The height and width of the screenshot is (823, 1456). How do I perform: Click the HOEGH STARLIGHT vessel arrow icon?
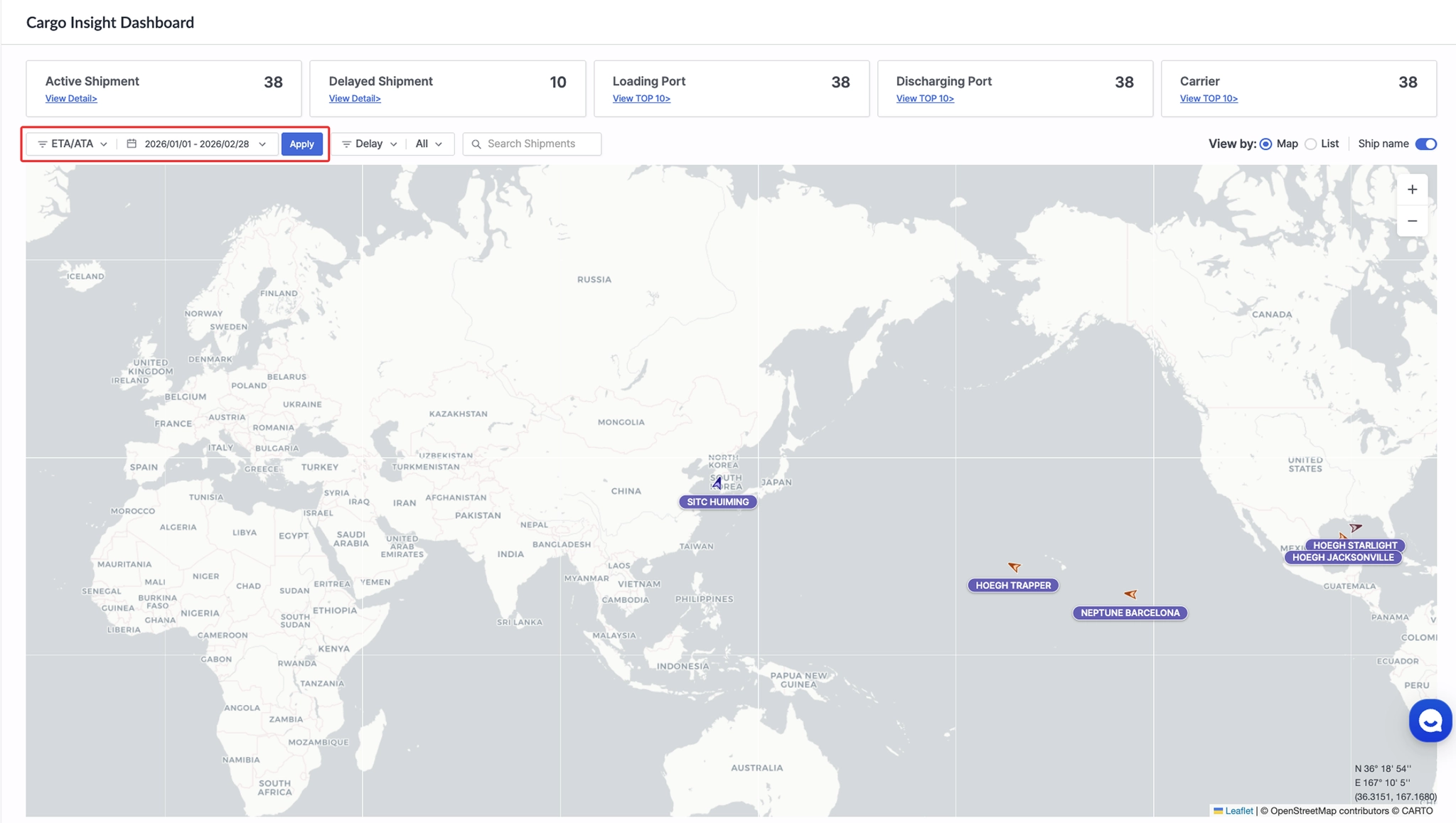[1356, 527]
